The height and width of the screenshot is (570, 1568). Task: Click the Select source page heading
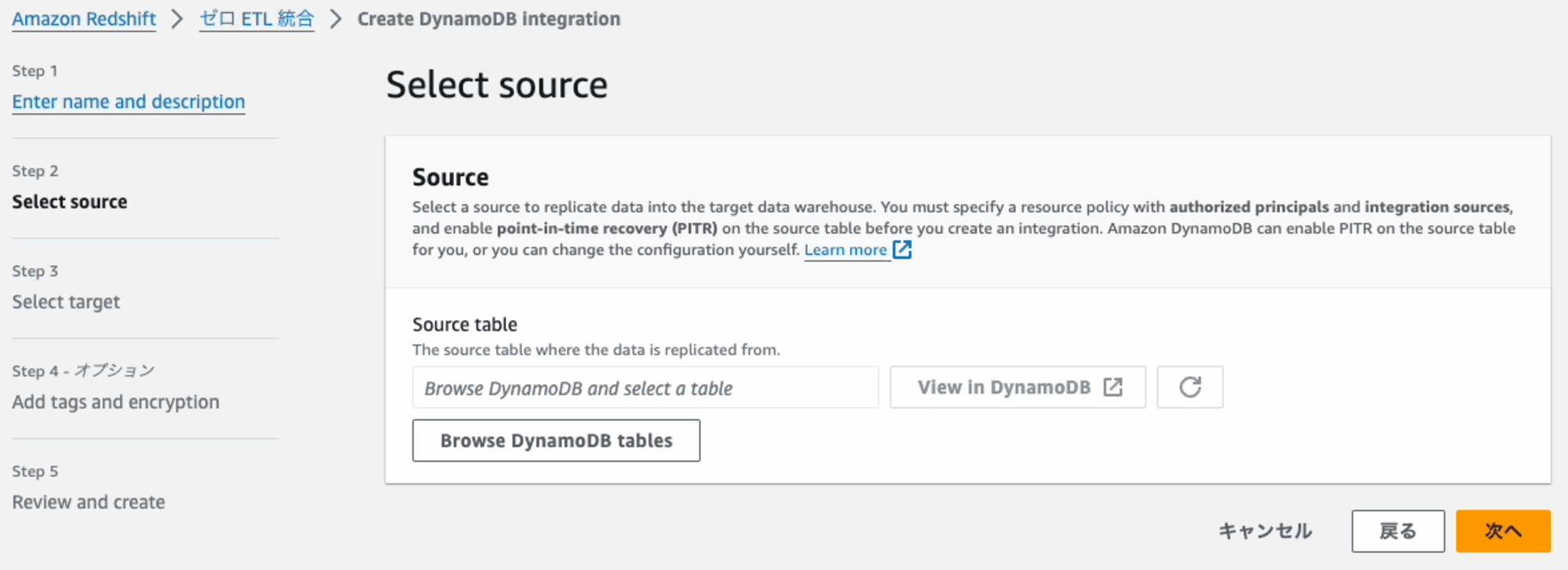pos(496,85)
